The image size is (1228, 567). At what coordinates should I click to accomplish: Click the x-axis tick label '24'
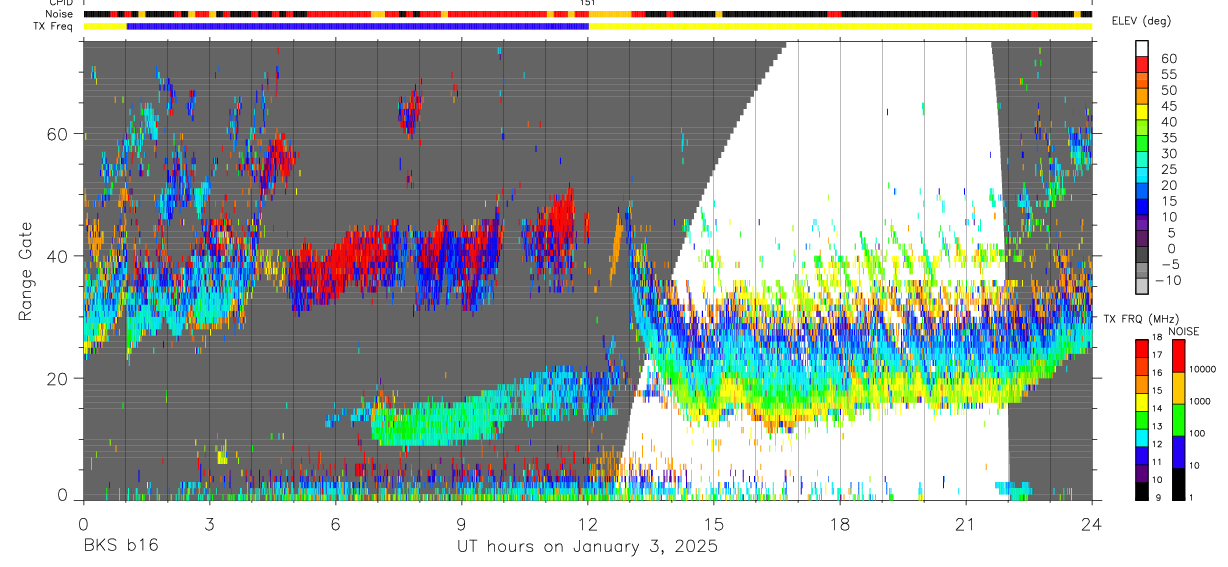pyautogui.click(x=1092, y=523)
